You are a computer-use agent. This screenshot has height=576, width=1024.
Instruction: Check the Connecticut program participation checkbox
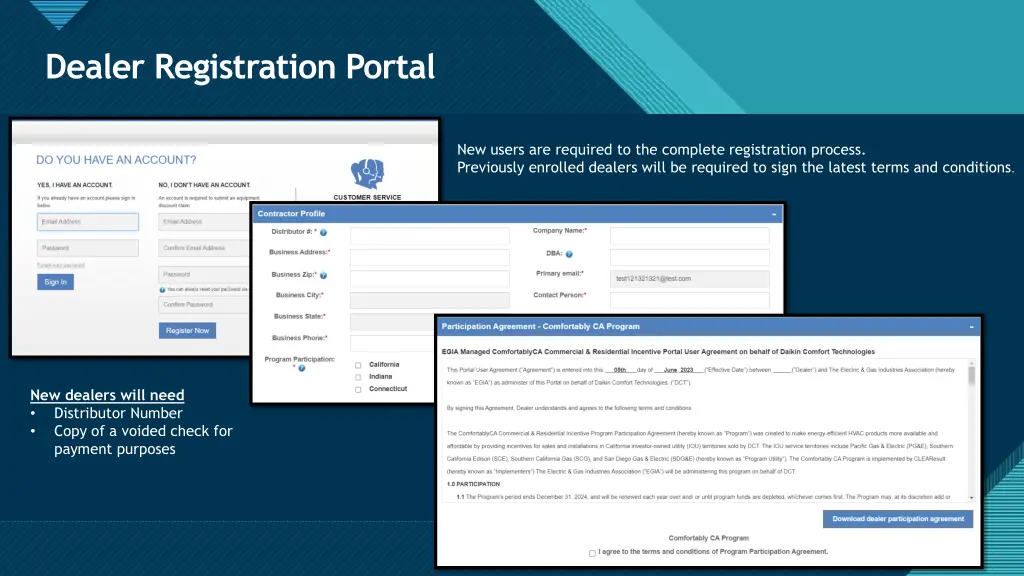(358, 390)
